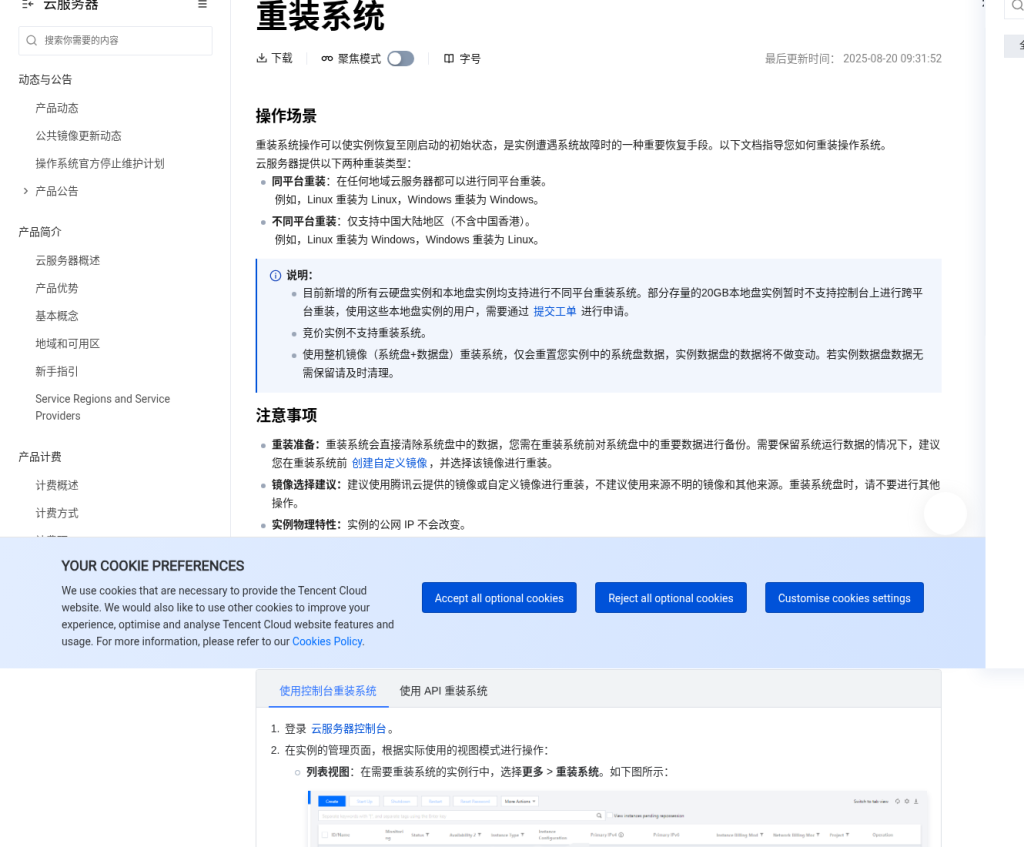This screenshot has width=1024, height=847.
Task: Focus the 搜索你需要的内容 search field
Action: [x=116, y=40]
